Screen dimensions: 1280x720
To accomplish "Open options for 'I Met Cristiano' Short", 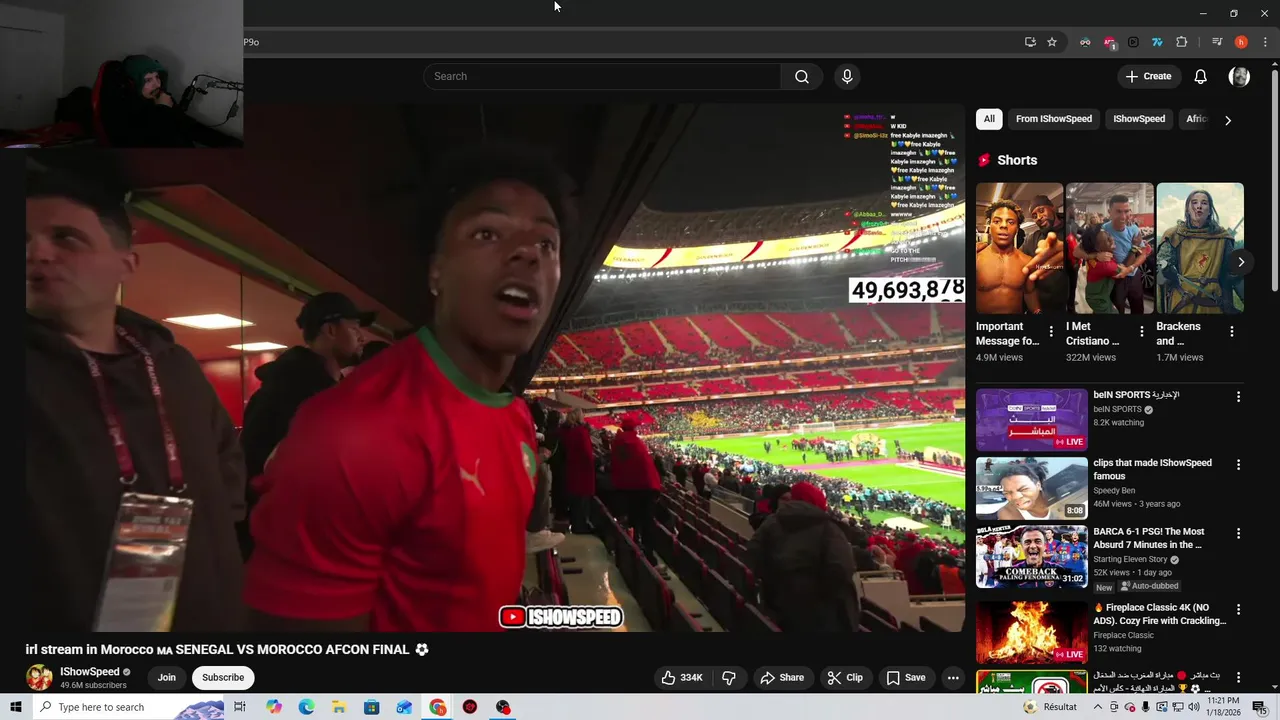I will click(1141, 331).
